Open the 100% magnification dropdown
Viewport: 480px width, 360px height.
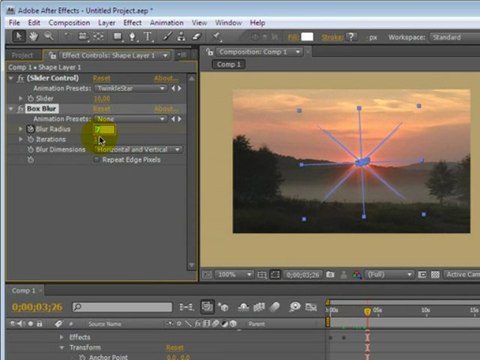click(x=234, y=275)
